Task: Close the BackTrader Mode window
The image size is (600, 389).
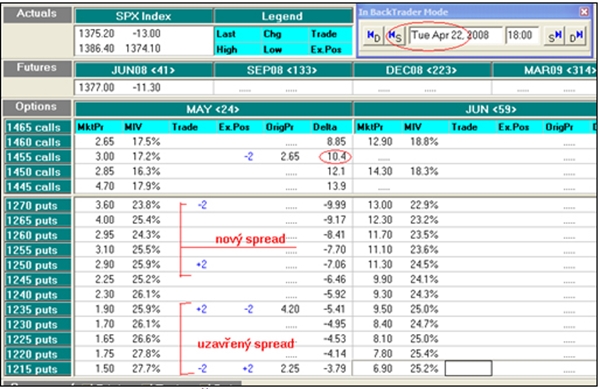Action: [584, 12]
